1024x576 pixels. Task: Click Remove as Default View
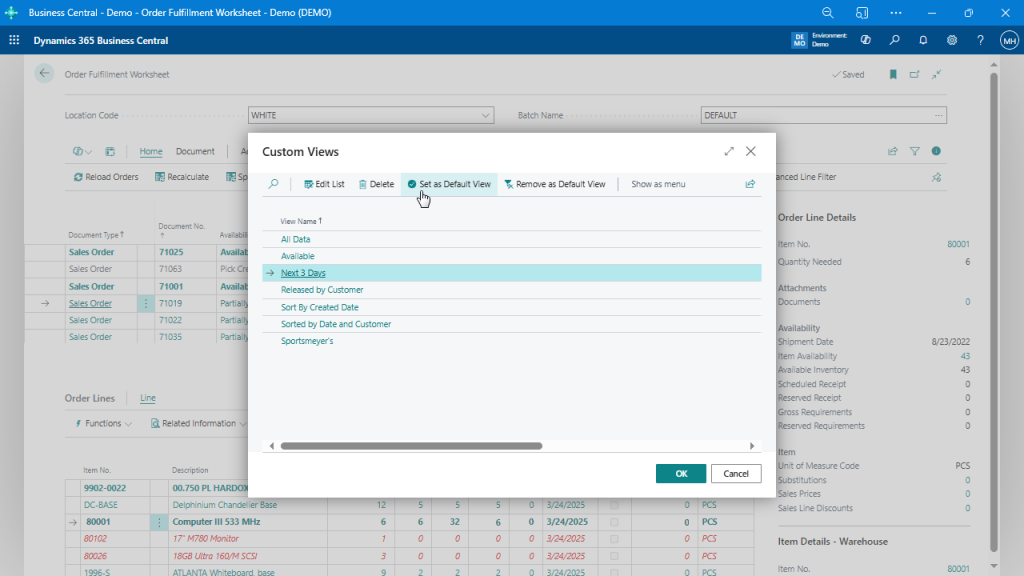pyautogui.click(x=556, y=184)
